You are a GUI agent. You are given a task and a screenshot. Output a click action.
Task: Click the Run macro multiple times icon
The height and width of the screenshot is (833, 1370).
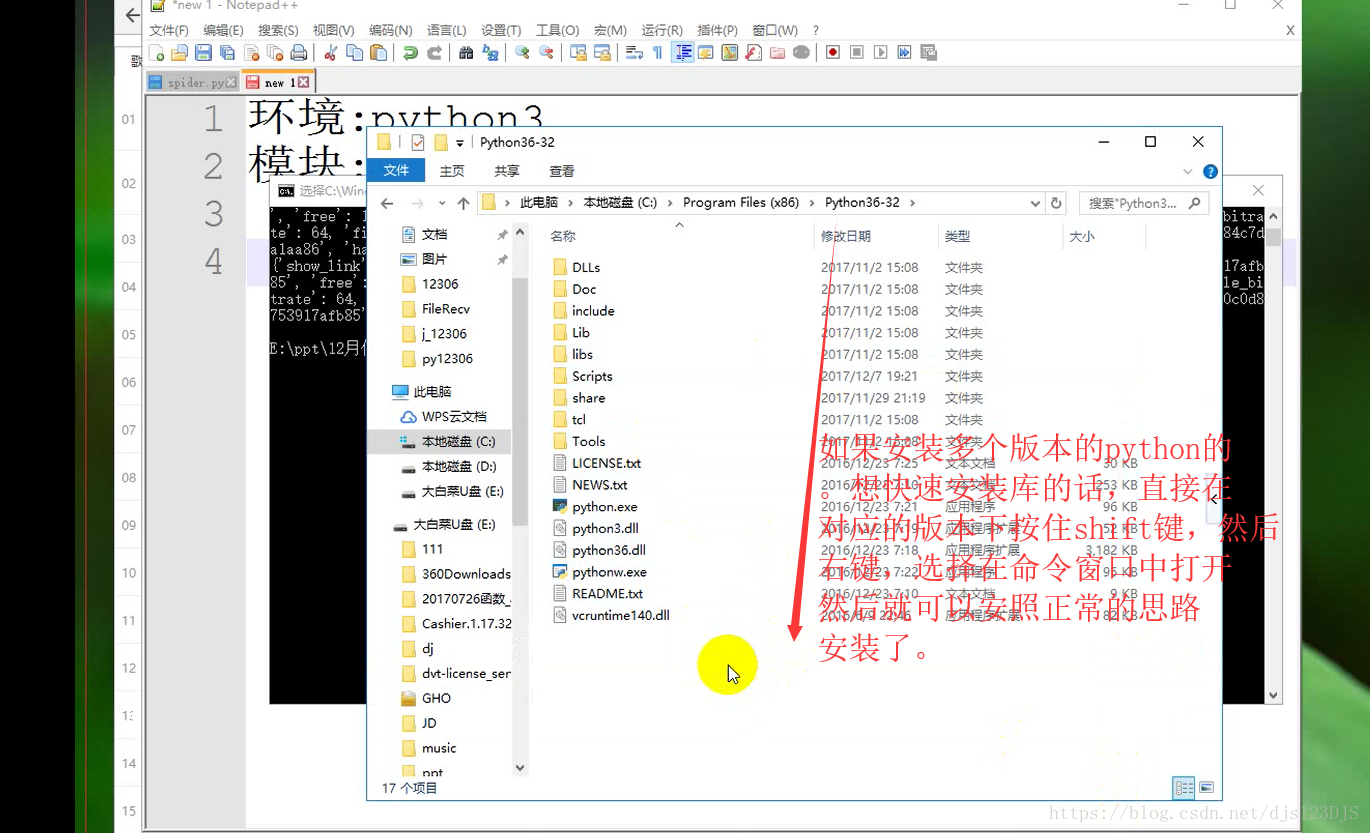coord(904,53)
